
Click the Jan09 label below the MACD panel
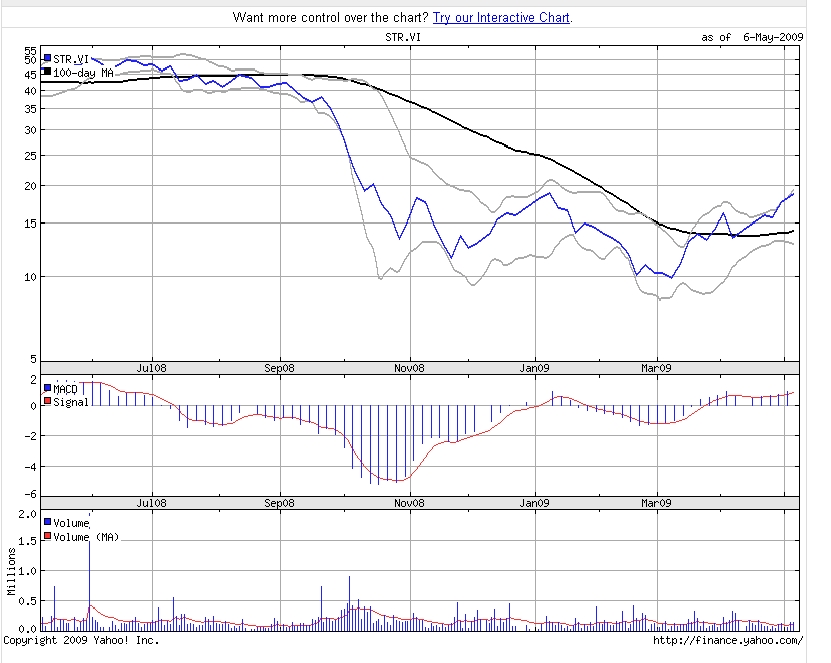coord(534,503)
